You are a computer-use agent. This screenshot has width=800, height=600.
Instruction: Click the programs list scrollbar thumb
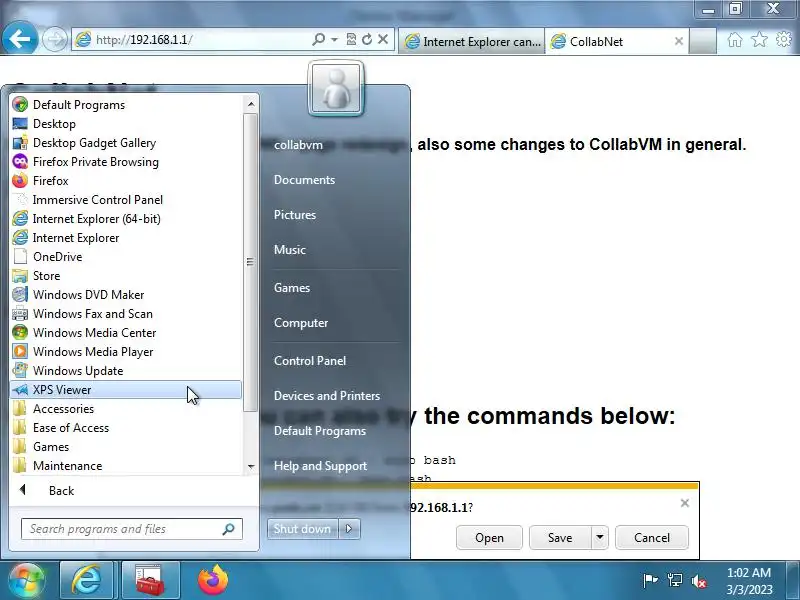[x=250, y=262]
